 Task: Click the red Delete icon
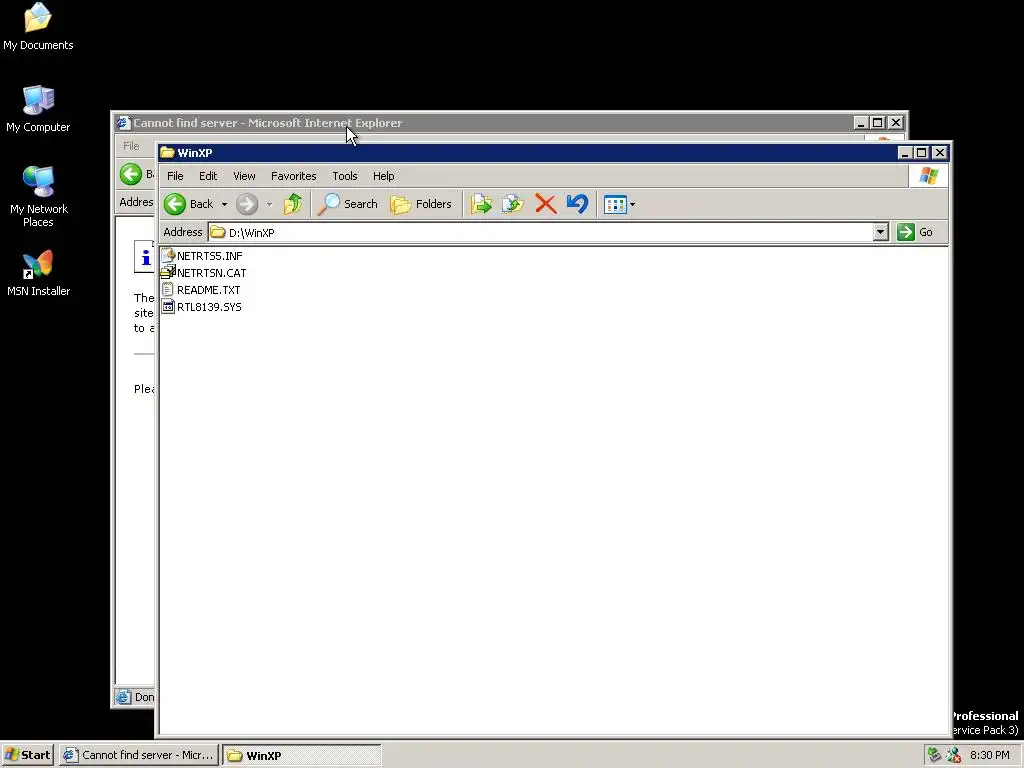pos(545,204)
